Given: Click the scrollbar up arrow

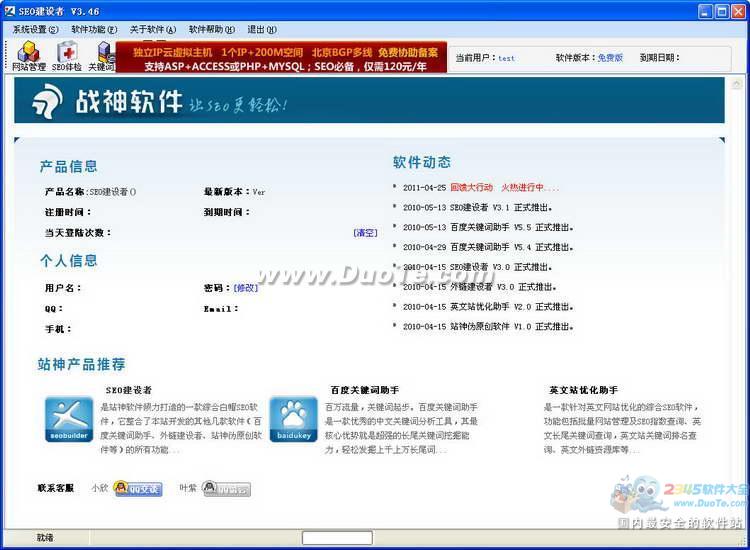Looking at the screenshot, I should pyautogui.click(x=737, y=84).
